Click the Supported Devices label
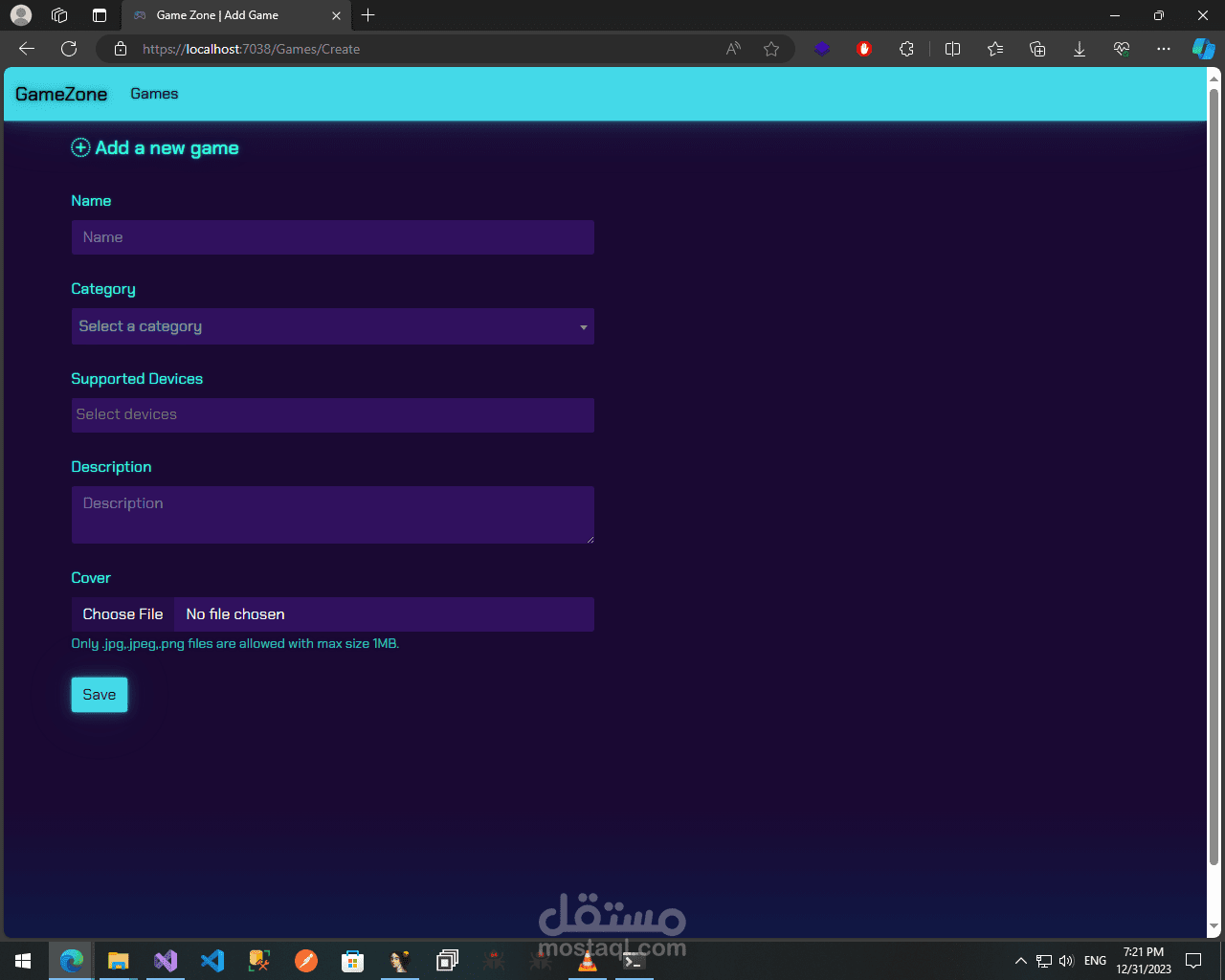Viewport: 1225px width, 980px height. tap(137, 379)
